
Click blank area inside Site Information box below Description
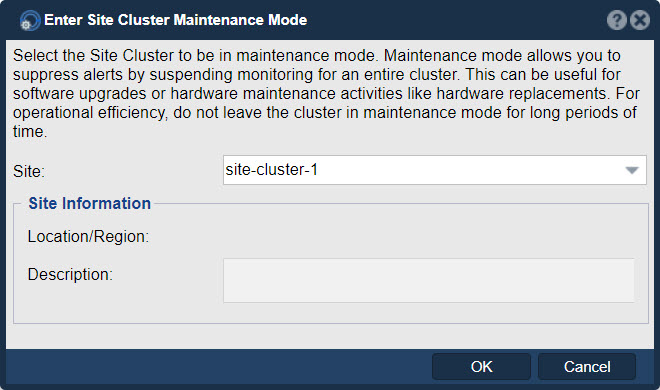[330, 313]
